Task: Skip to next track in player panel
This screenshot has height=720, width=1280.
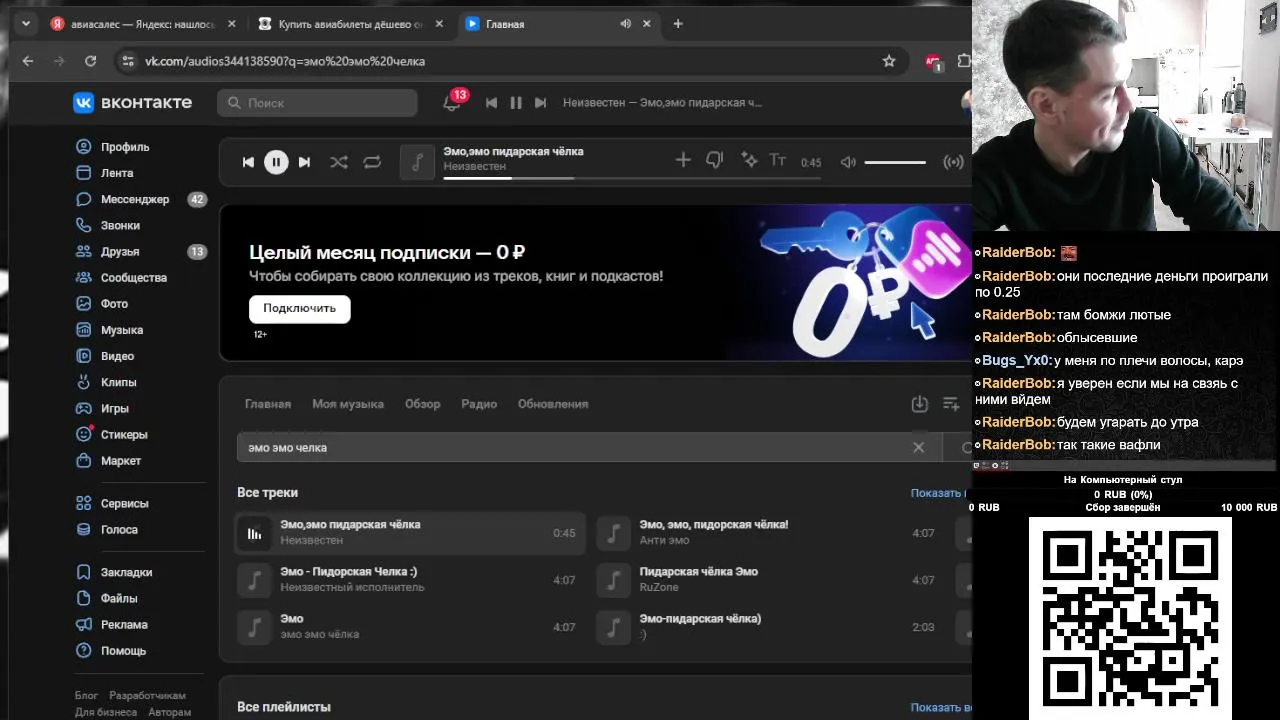Action: pyautogui.click(x=304, y=162)
